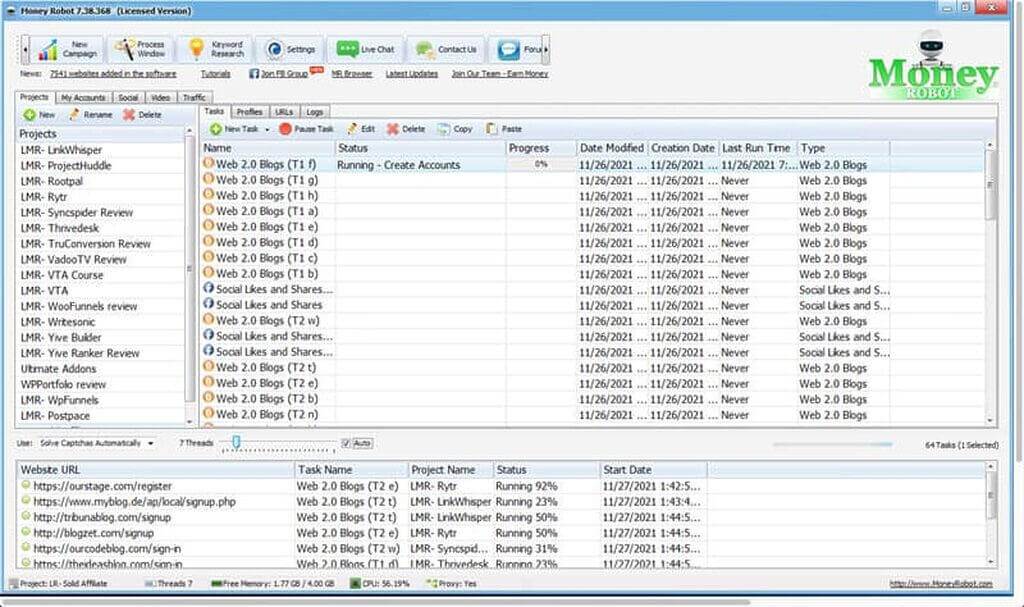
Task: Select the LMR- TruConversion Review project
Action: [x=101, y=244]
